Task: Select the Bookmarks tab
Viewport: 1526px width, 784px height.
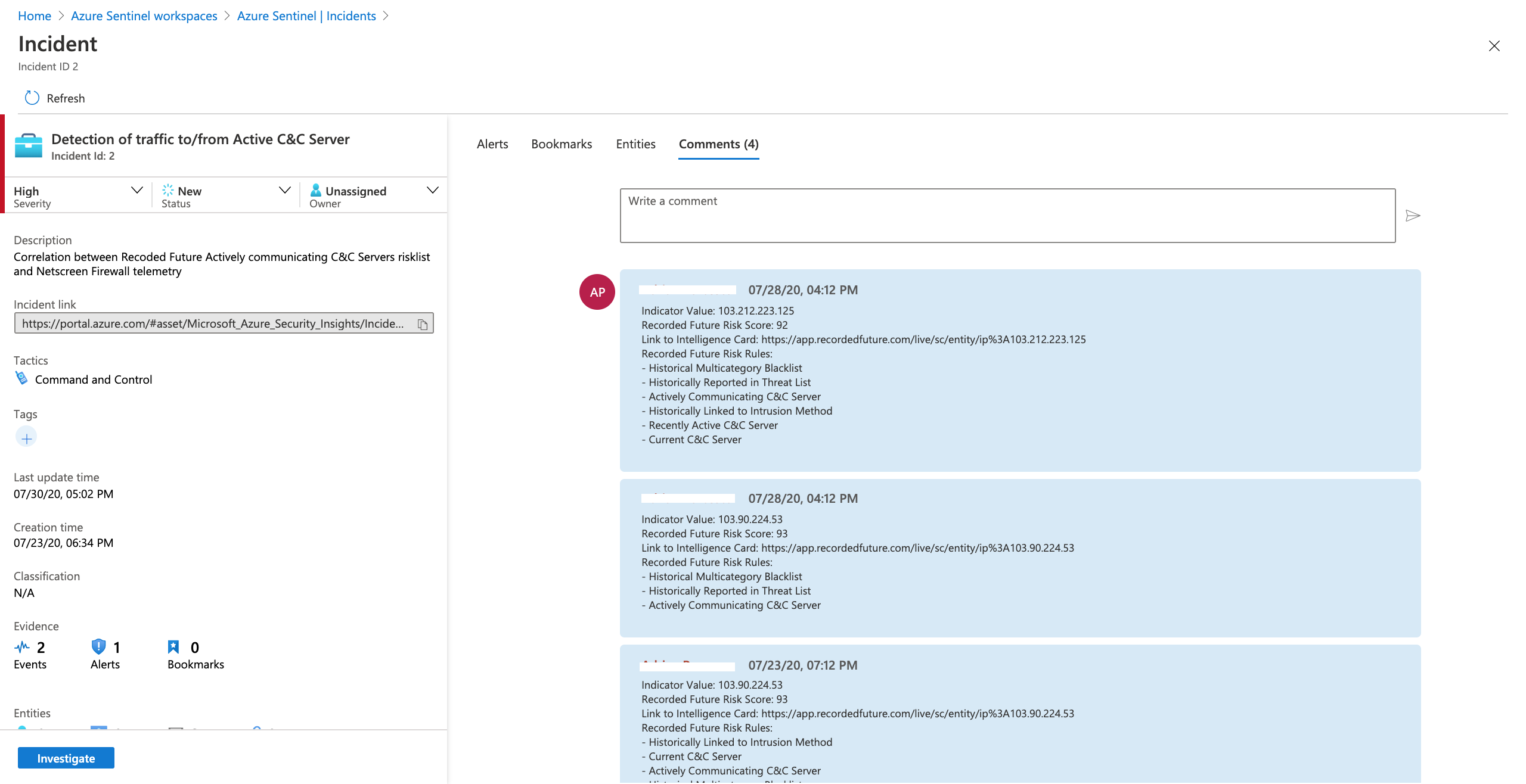Action: pos(562,144)
